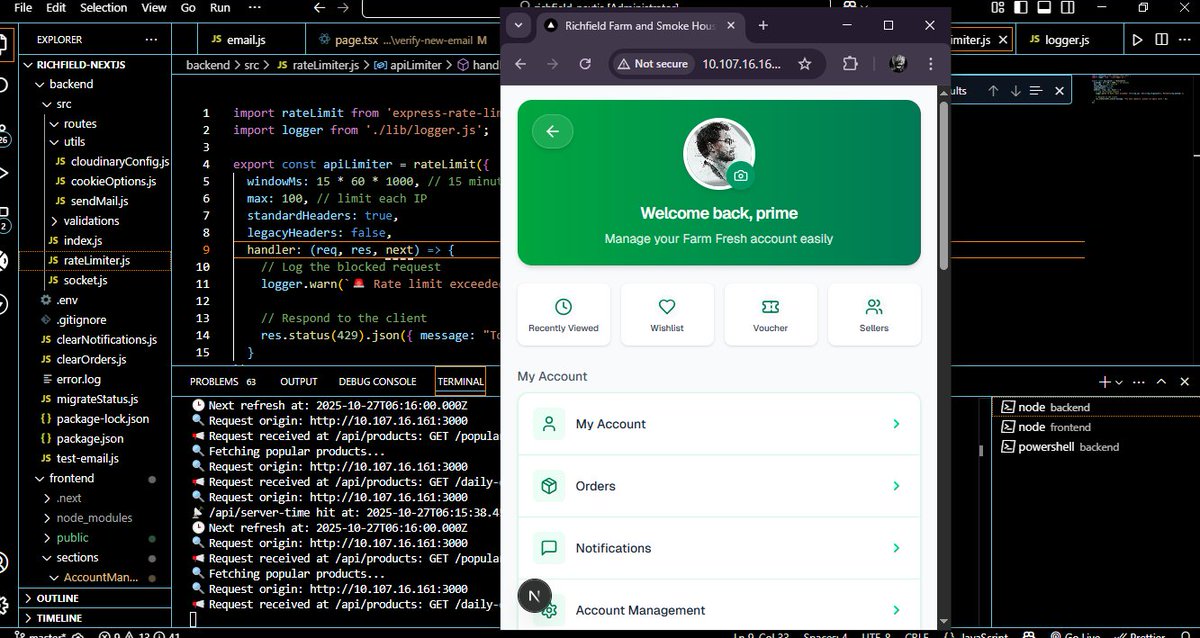Open the Run menu in VS Code

point(220,7)
